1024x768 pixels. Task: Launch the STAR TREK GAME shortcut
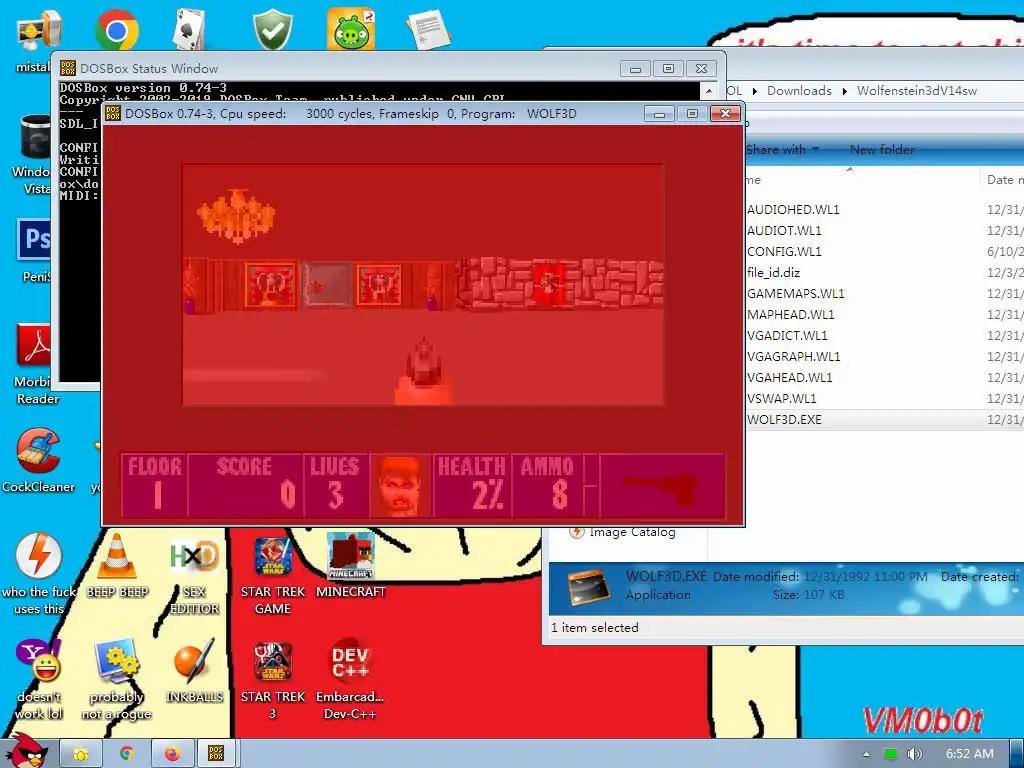[272, 575]
